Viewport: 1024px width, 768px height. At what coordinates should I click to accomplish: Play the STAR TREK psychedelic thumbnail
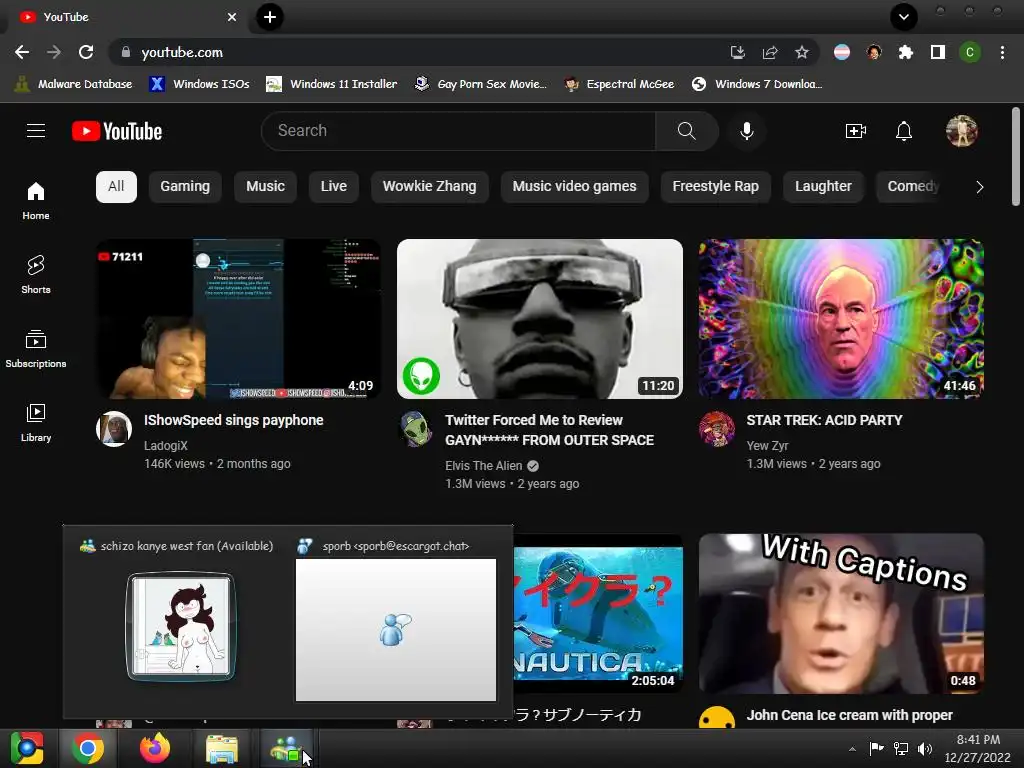pyautogui.click(x=841, y=319)
